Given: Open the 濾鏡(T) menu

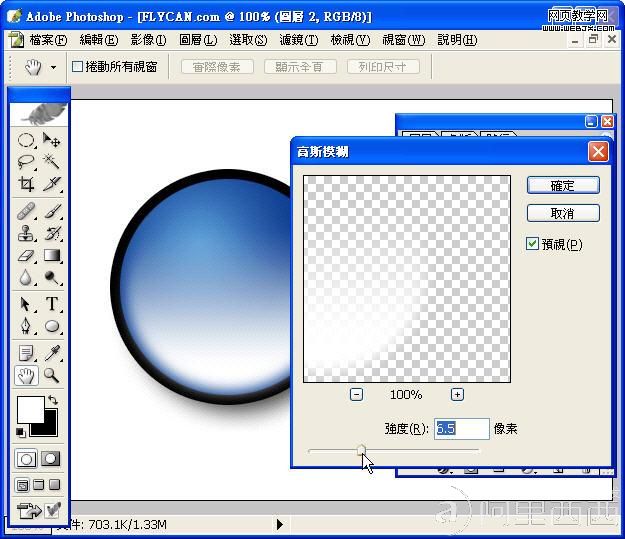Looking at the screenshot, I should [x=299, y=40].
